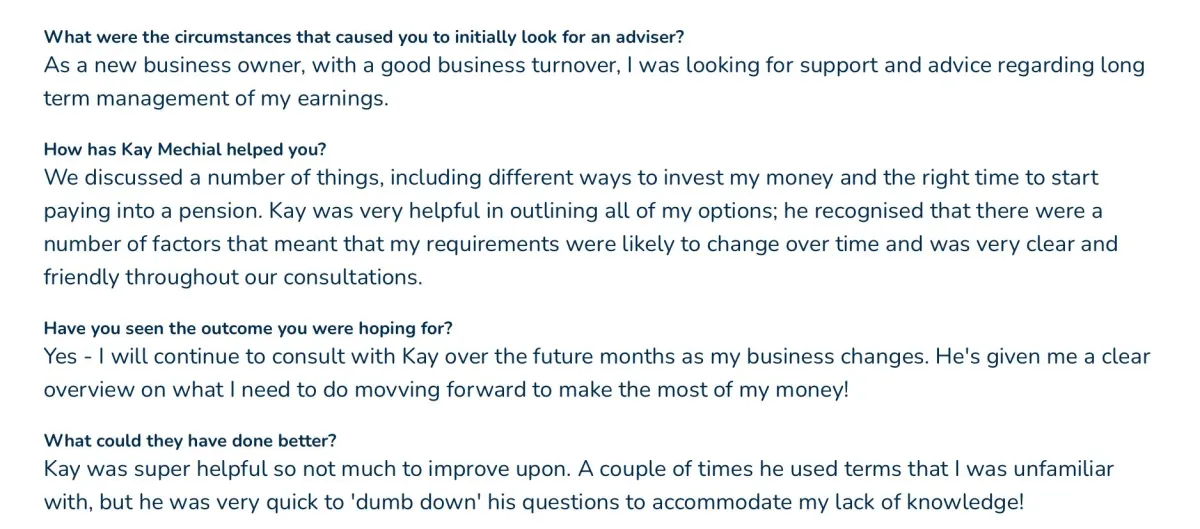Click the 'What were the circumstances' question heading

pos(364,37)
